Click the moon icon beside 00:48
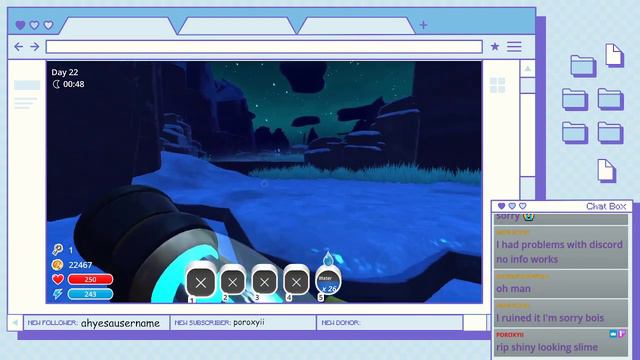The width and height of the screenshot is (640, 360). (56, 84)
